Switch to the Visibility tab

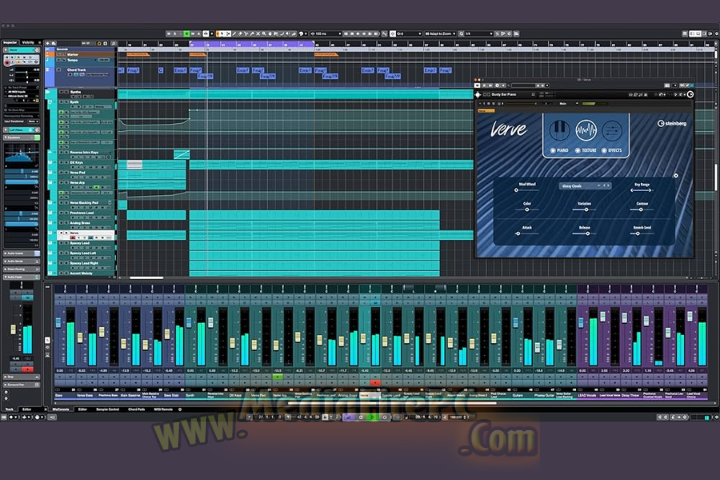[28, 43]
